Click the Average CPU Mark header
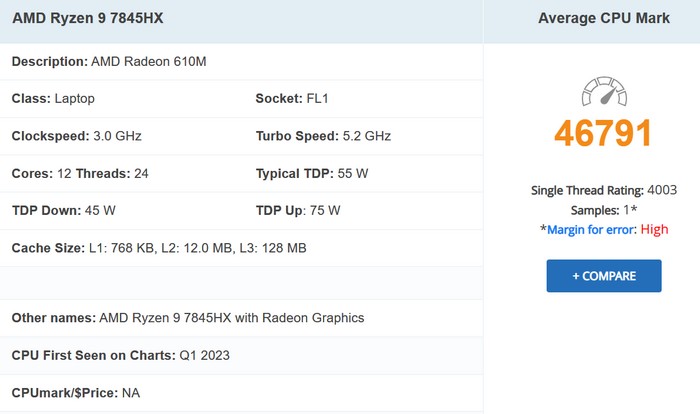The image size is (700, 414). click(603, 18)
